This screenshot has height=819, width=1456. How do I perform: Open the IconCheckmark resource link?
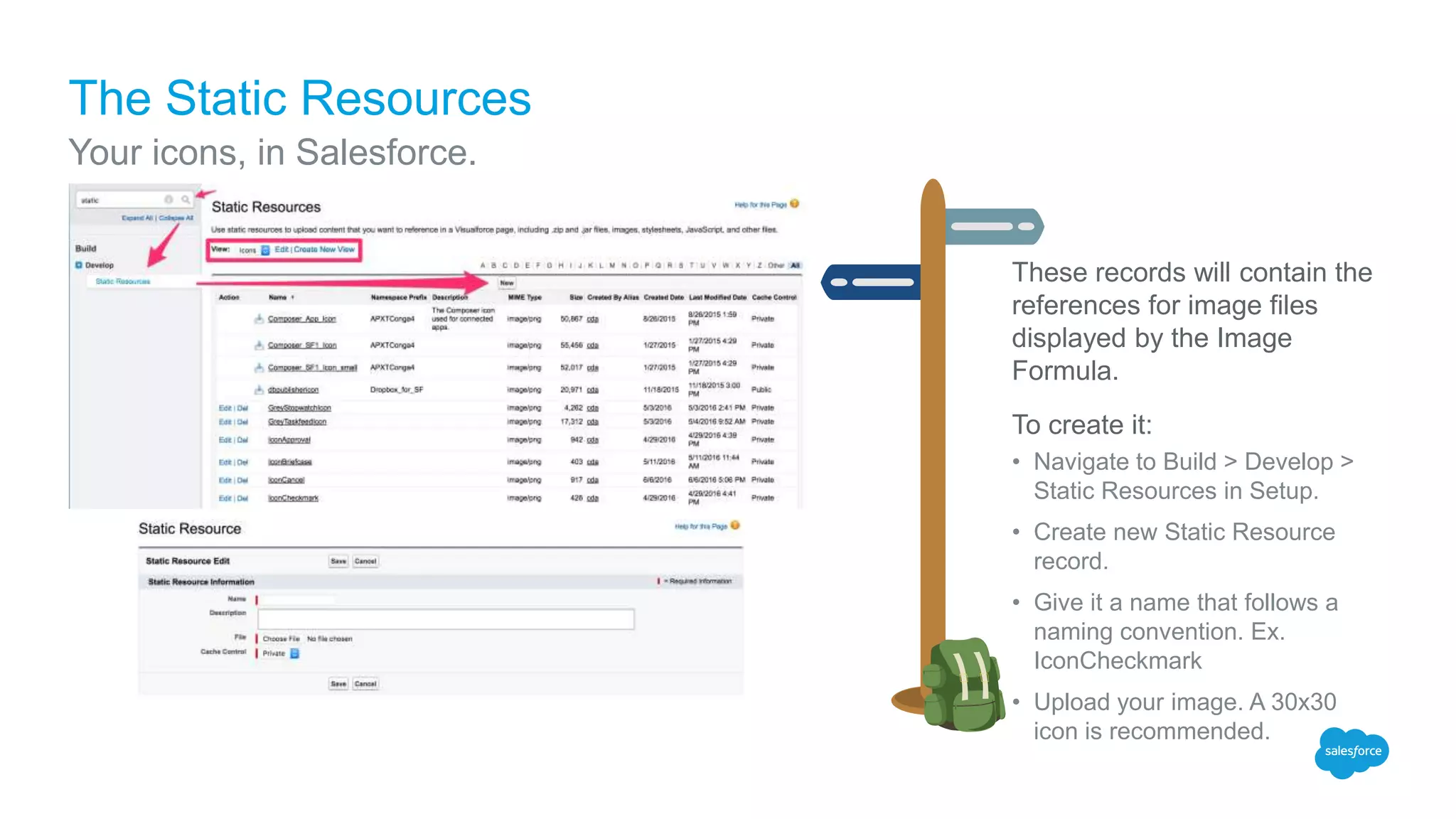coord(293,498)
